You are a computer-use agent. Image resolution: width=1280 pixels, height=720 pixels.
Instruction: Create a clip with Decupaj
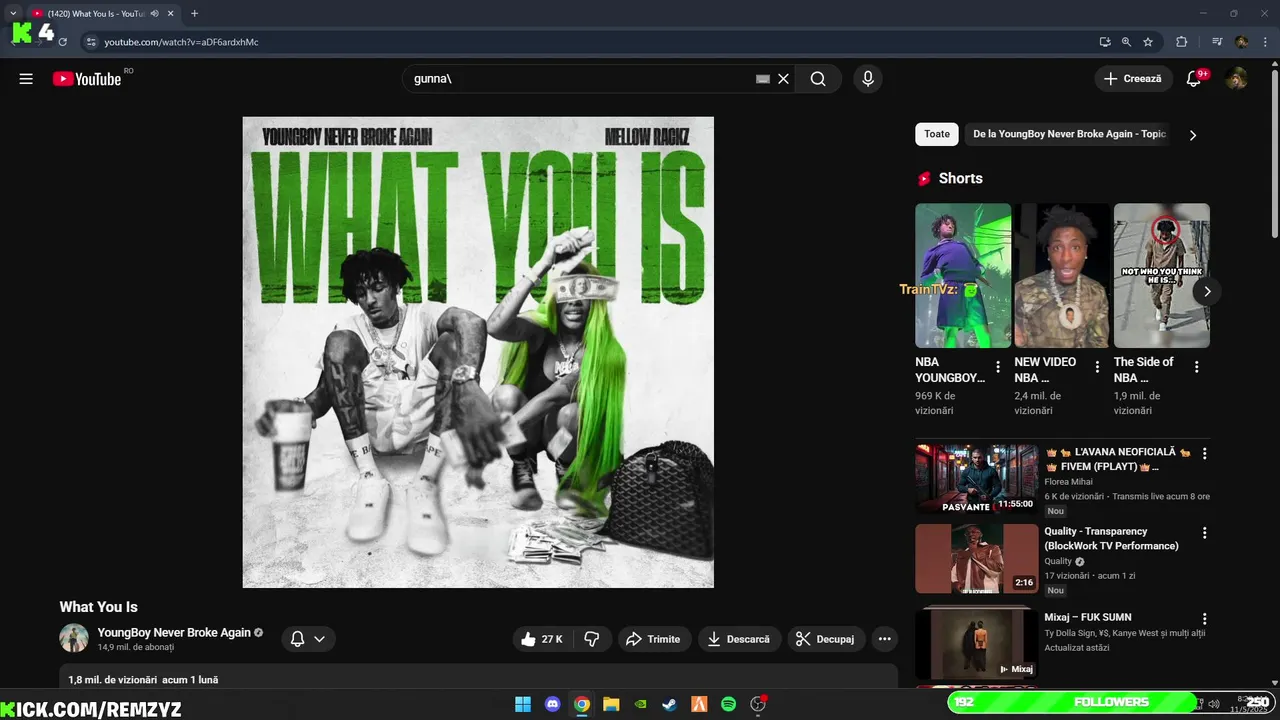826,639
